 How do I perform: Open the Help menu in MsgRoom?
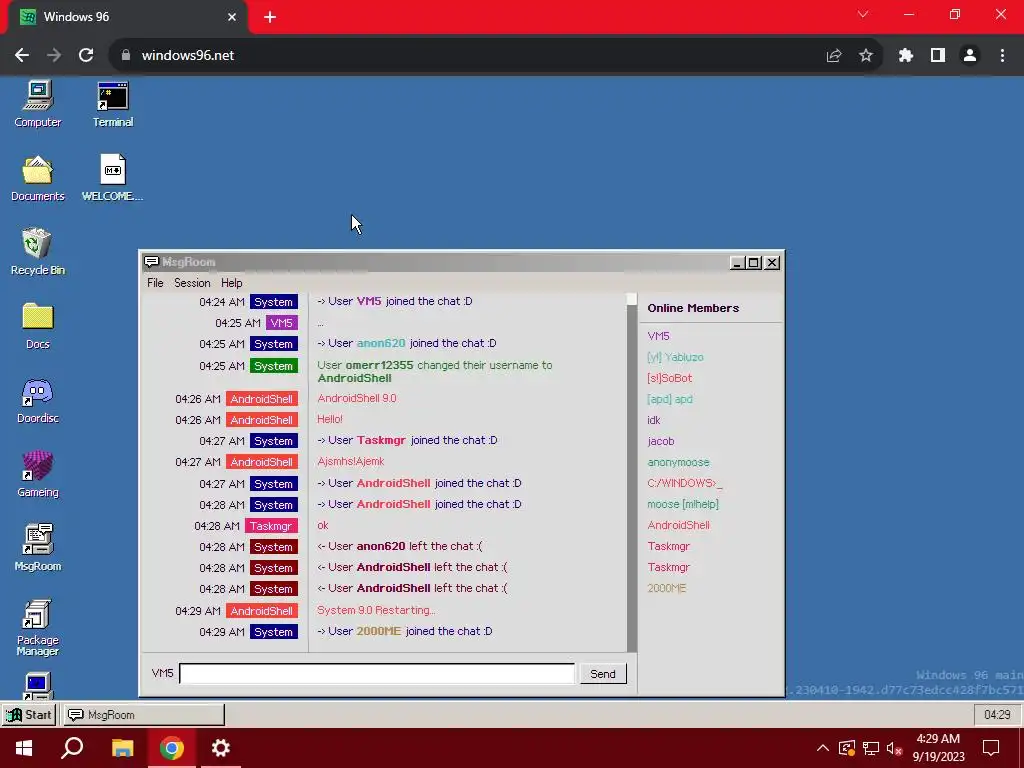tap(231, 283)
